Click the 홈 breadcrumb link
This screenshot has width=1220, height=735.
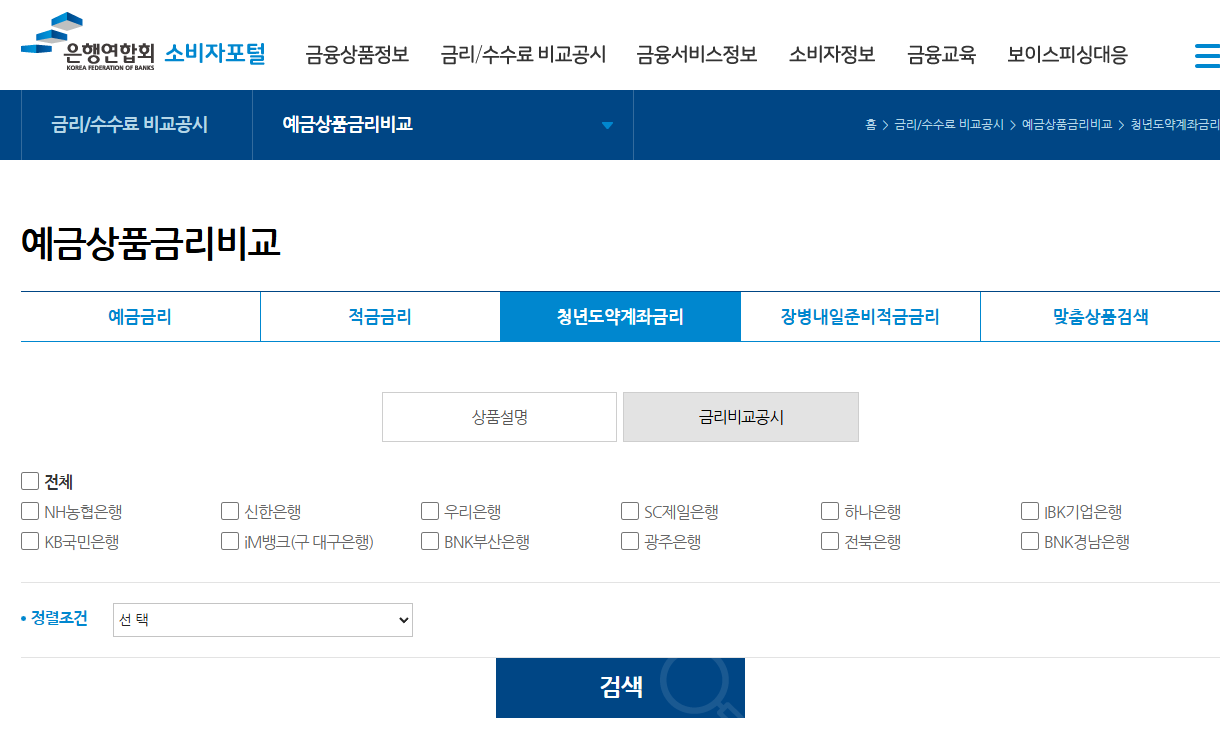[871, 125]
